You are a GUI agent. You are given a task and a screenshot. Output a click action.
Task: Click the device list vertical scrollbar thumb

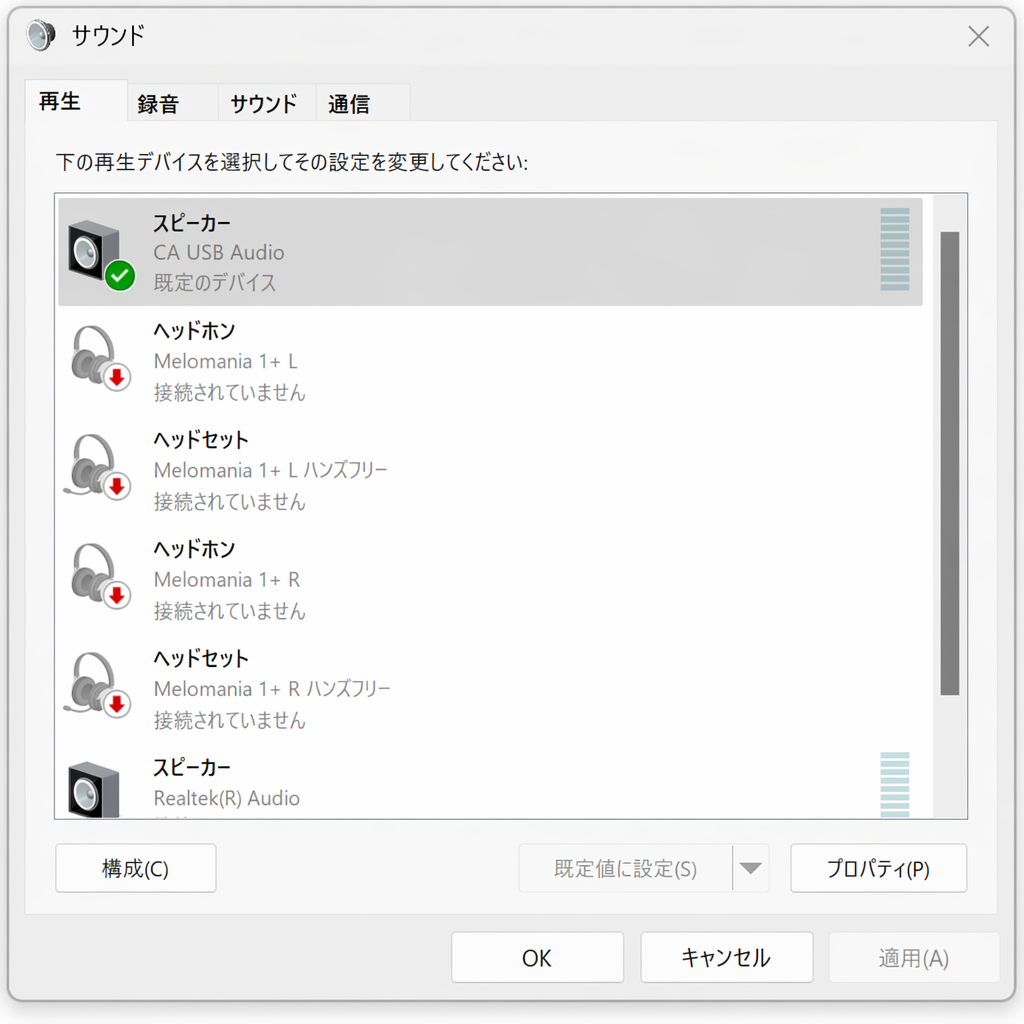tap(950, 463)
